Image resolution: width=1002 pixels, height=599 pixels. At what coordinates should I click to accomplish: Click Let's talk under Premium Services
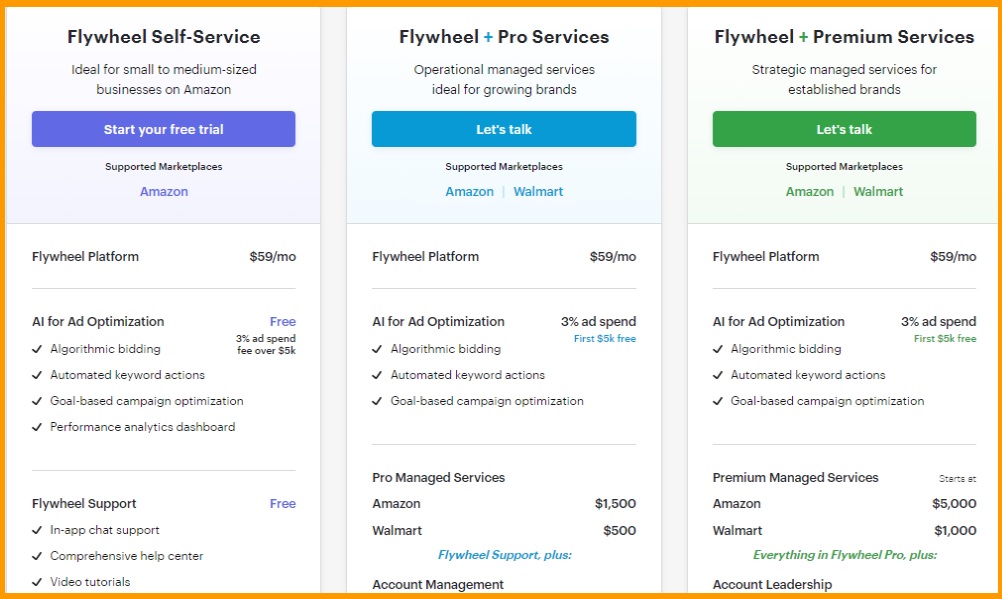844,129
